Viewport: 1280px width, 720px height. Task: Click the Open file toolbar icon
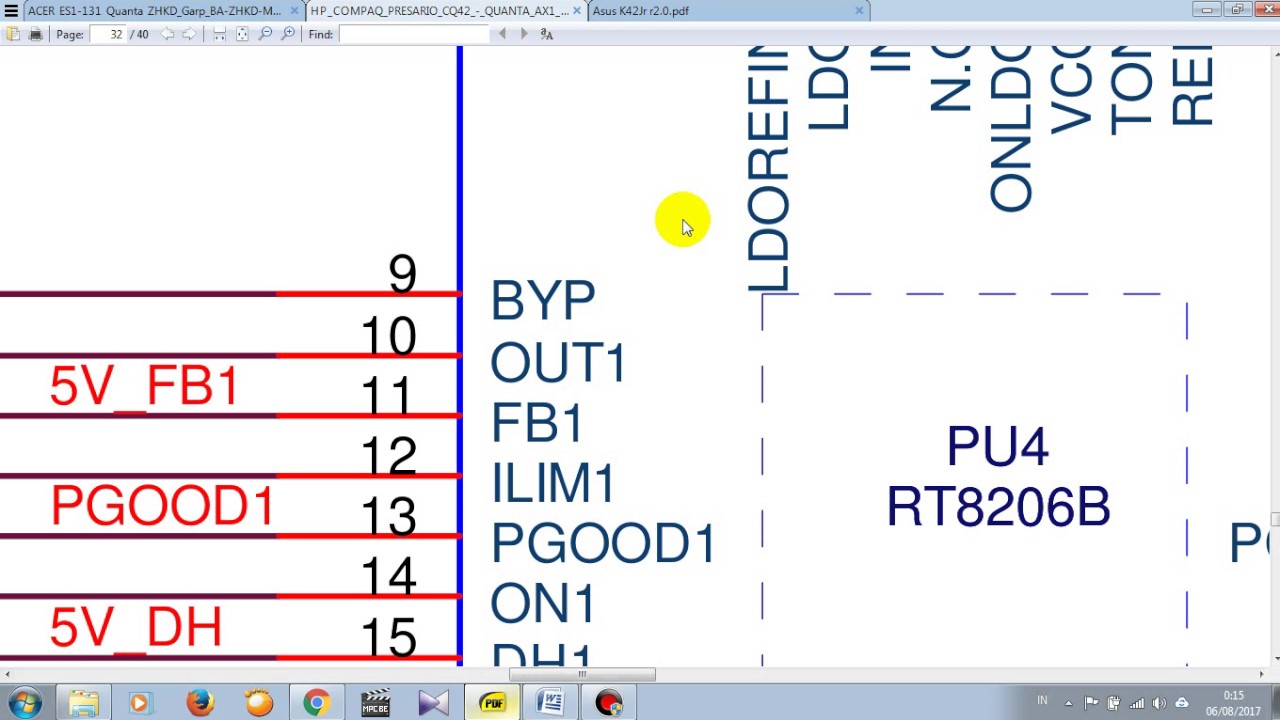tap(12, 34)
